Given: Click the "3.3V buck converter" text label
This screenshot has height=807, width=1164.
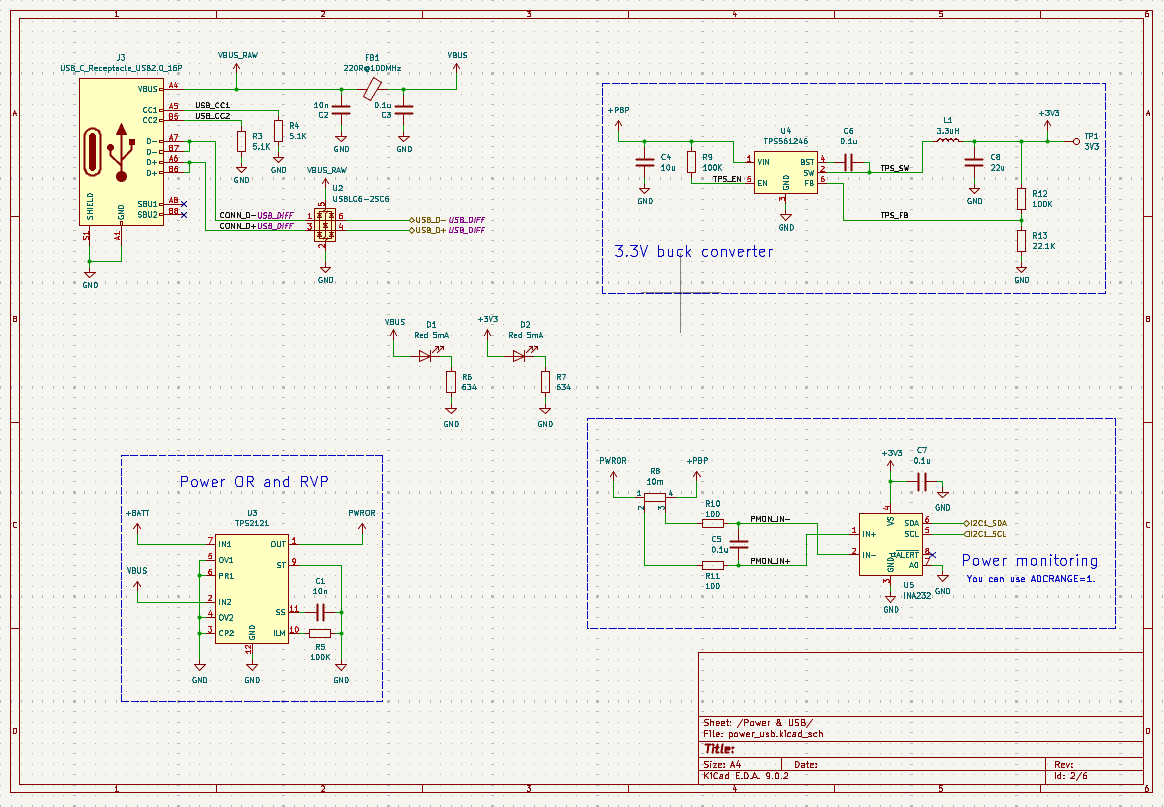Looking at the screenshot, I should [693, 252].
